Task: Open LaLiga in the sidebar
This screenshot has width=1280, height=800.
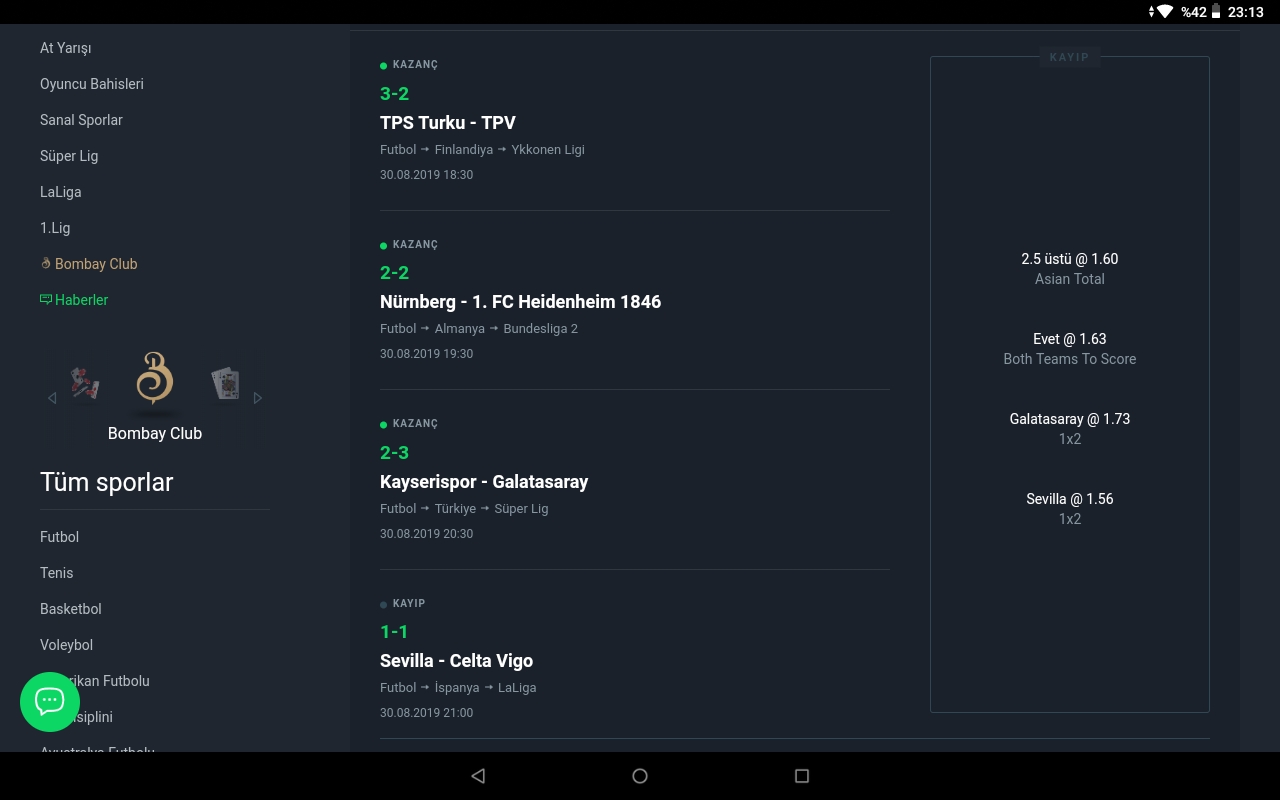Action: pyautogui.click(x=61, y=192)
